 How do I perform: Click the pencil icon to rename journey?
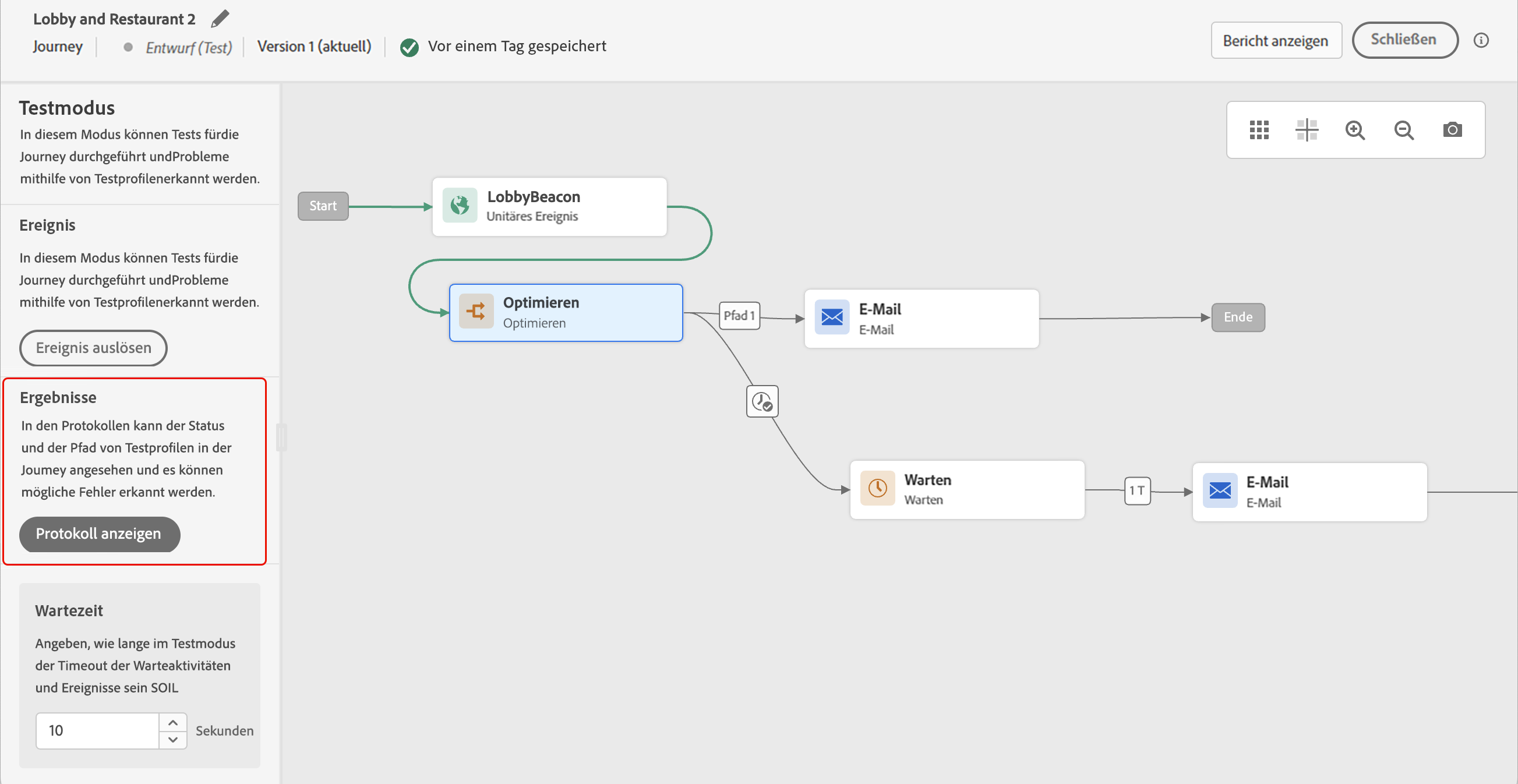[x=220, y=19]
